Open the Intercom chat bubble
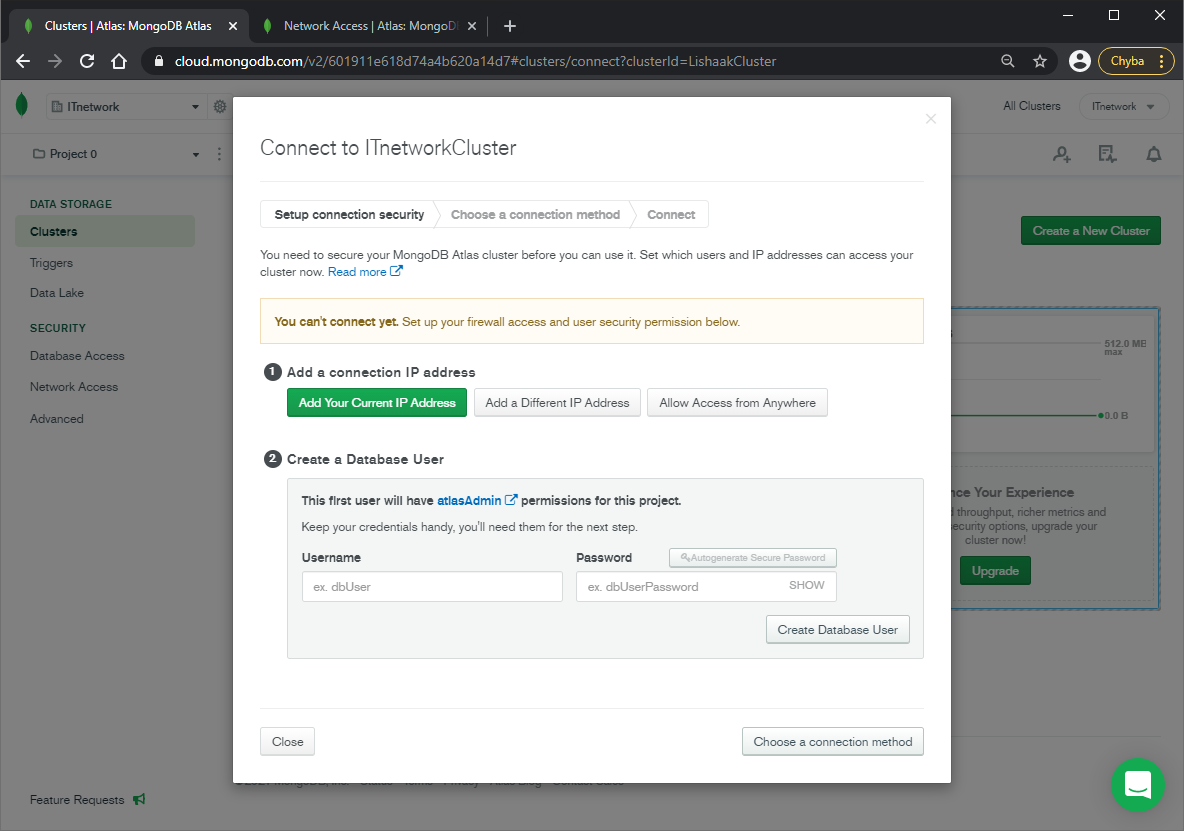This screenshot has height=831, width=1184. coord(1137,785)
